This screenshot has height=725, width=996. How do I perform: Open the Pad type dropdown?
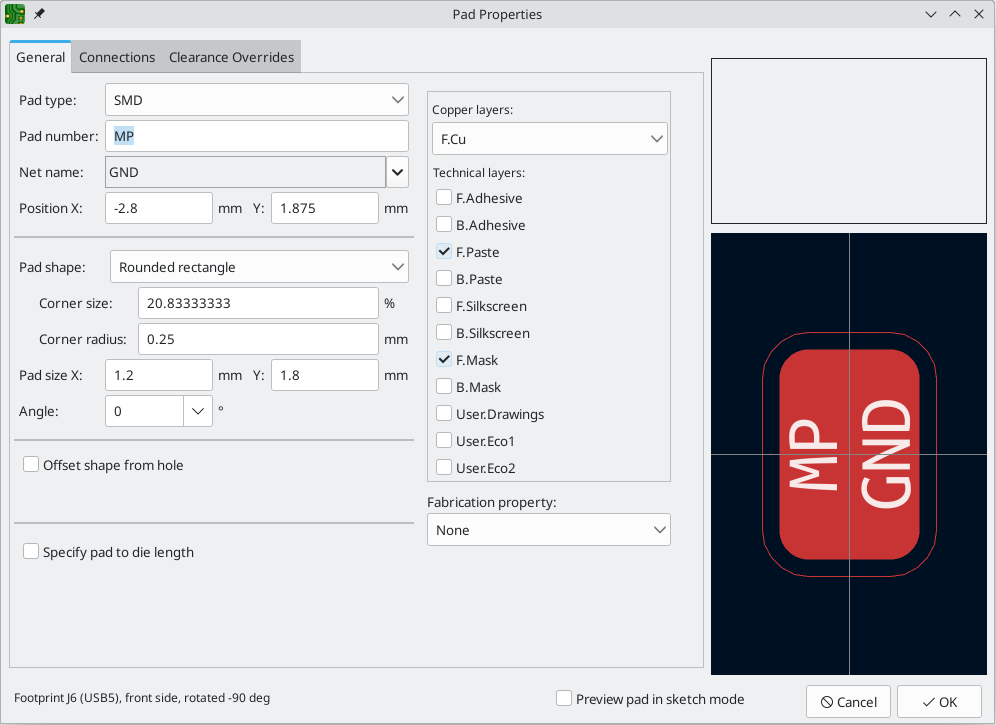pos(257,100)
